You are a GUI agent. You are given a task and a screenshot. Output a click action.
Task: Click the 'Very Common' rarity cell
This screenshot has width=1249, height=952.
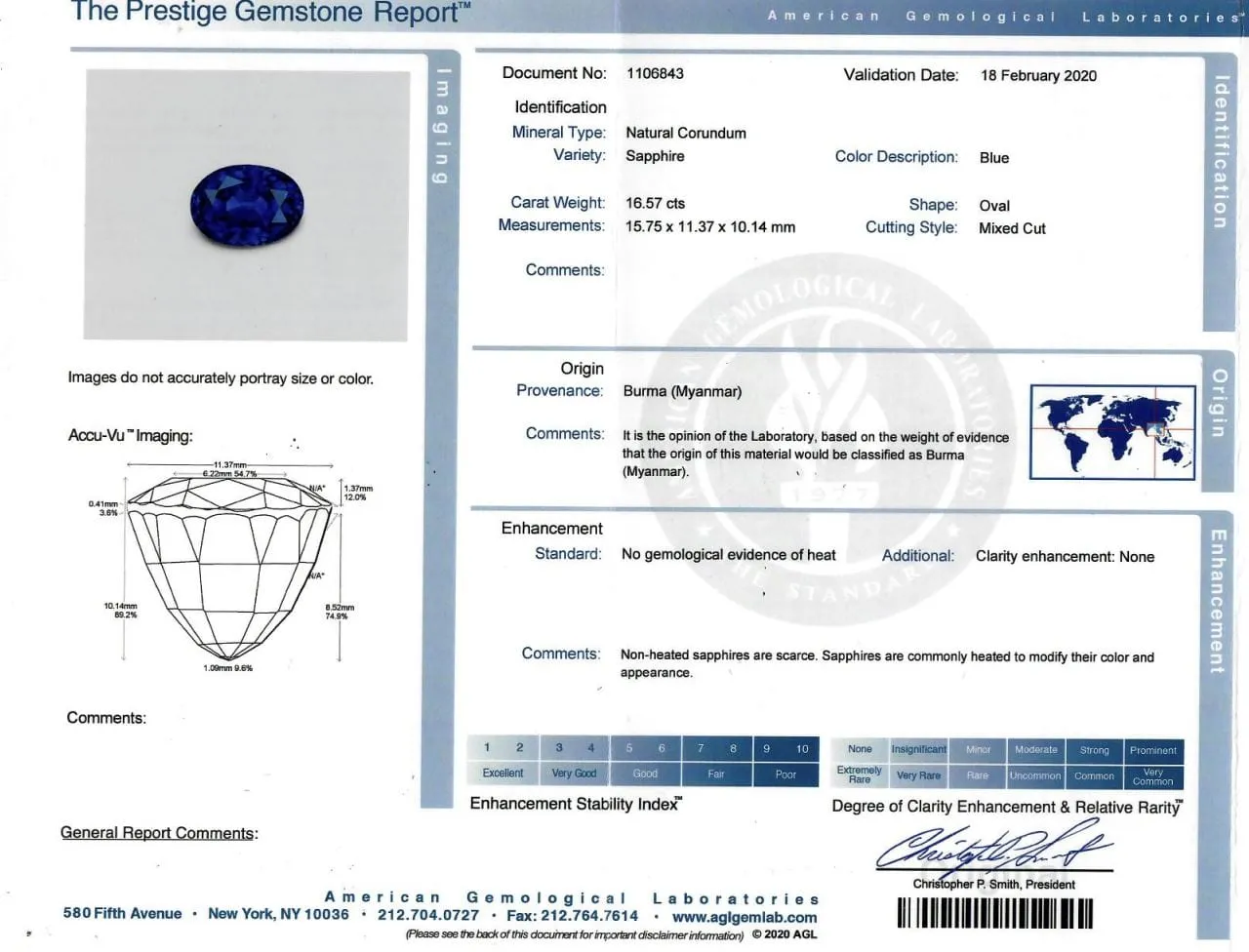coord(1153,777)
